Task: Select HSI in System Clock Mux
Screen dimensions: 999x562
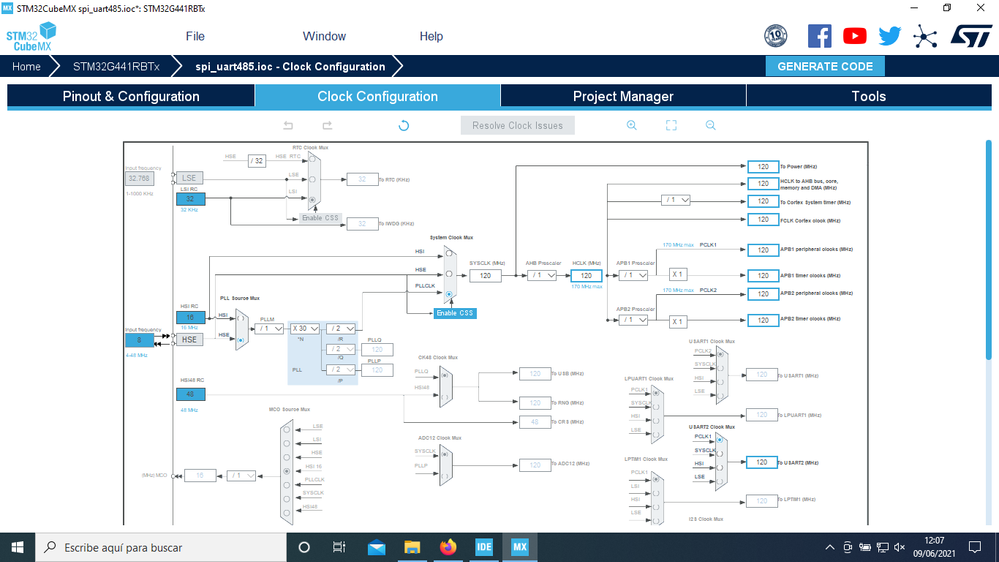Action: coord(449,253)
